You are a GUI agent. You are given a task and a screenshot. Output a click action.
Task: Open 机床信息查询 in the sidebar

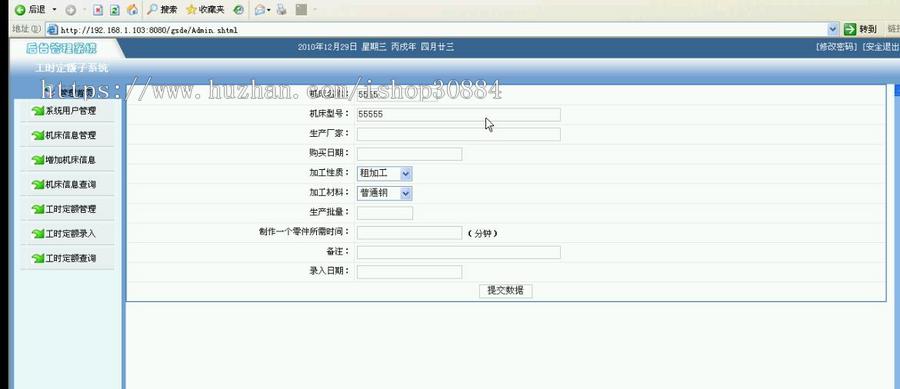click(70, 185)
